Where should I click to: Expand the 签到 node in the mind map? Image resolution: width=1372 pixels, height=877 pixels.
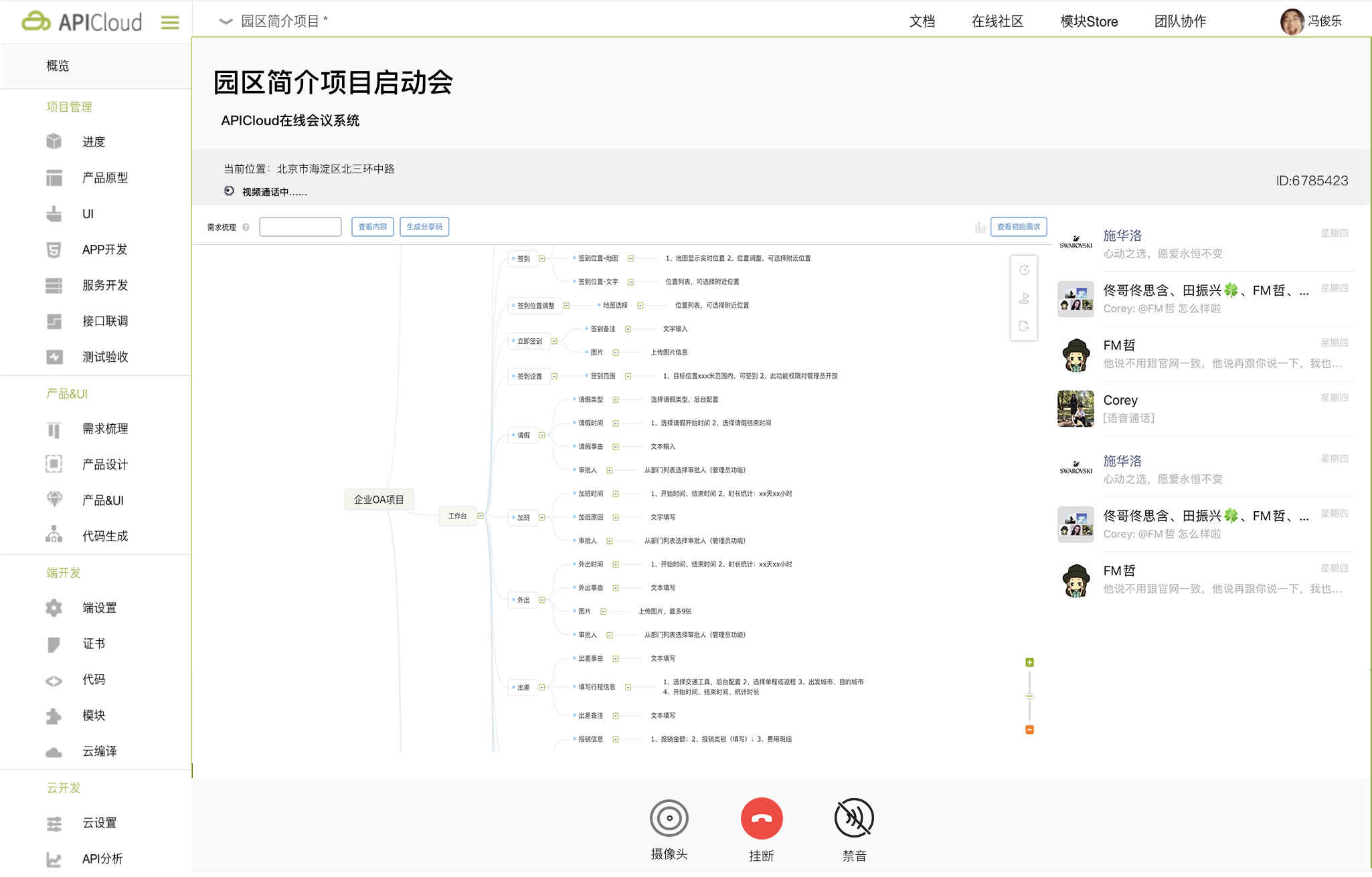click(543, 258)
